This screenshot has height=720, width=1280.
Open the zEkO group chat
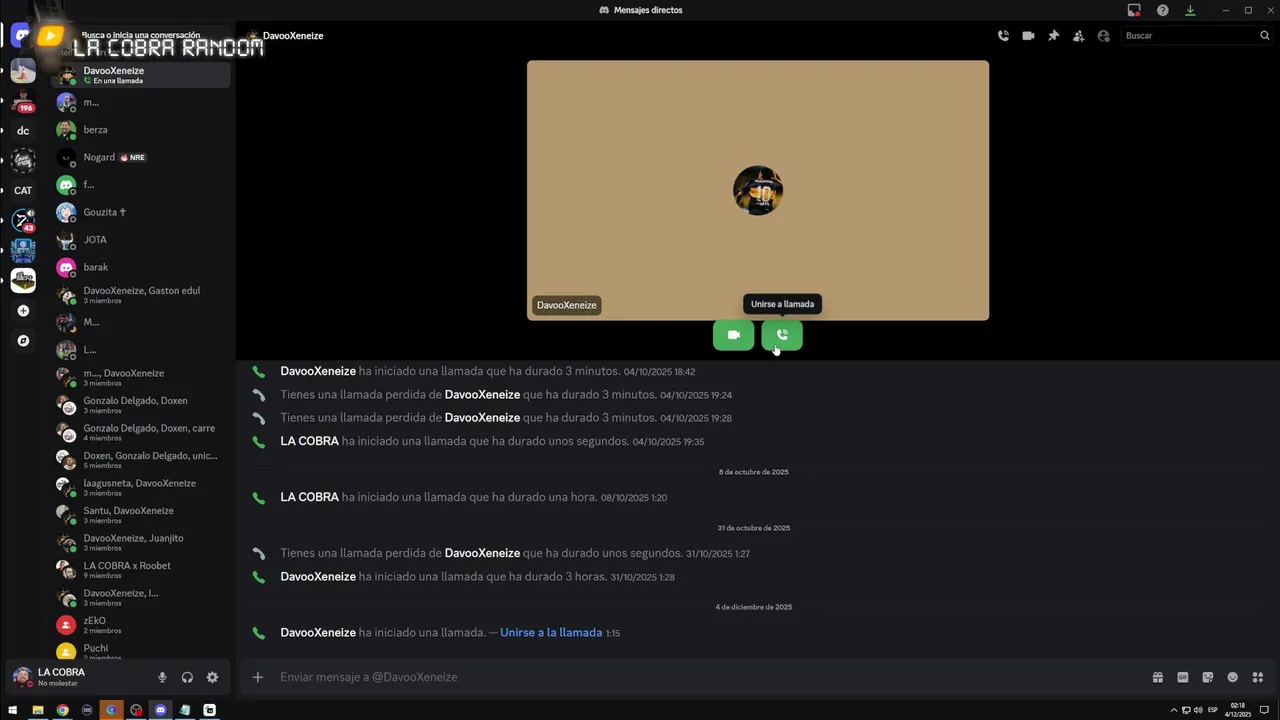(x=141, y=625)
